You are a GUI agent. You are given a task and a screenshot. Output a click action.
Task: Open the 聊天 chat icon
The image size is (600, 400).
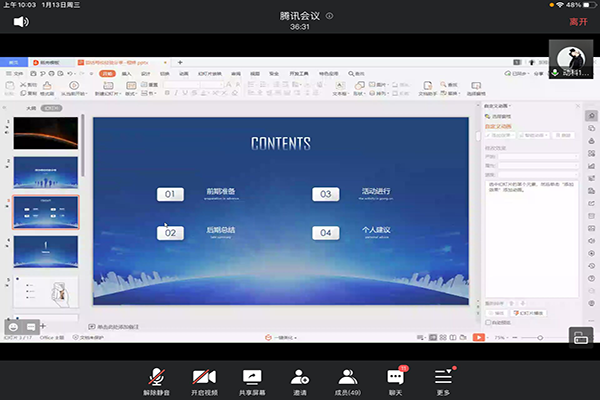396,378
